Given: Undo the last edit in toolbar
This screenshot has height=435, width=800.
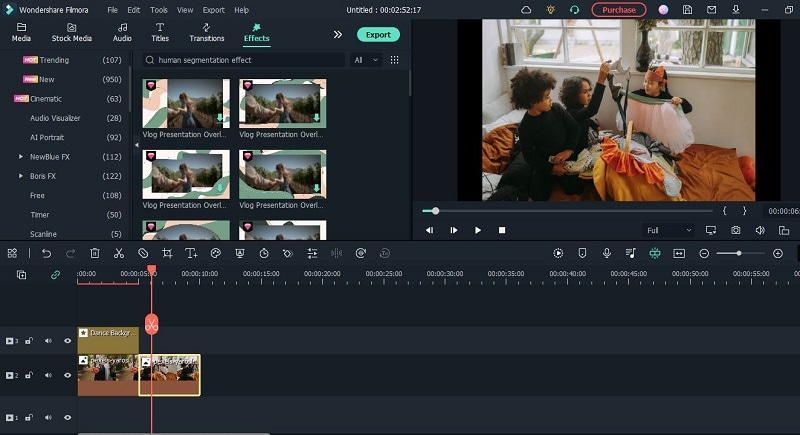Looking at the screenshot, I should click(x=46, y=253).
